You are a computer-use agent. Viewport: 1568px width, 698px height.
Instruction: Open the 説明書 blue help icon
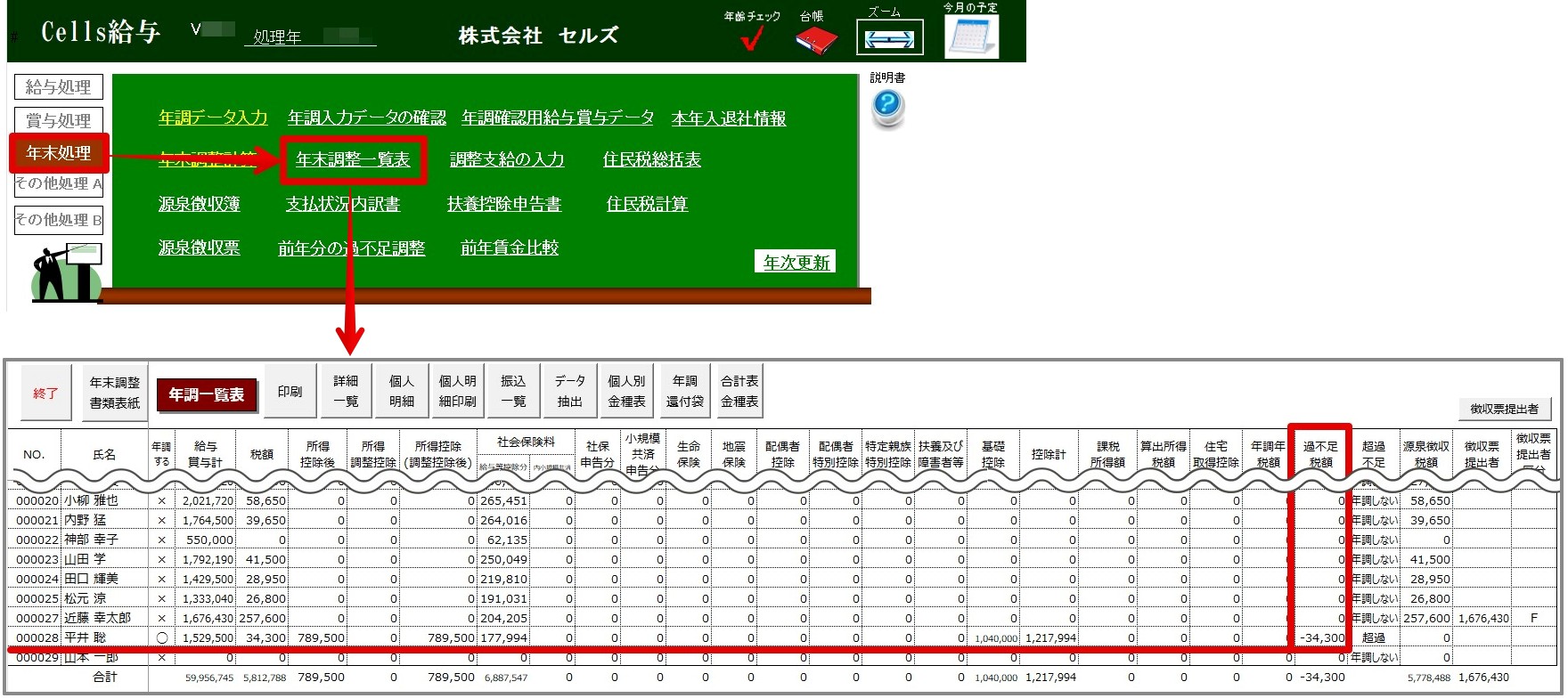click(887, 107)
